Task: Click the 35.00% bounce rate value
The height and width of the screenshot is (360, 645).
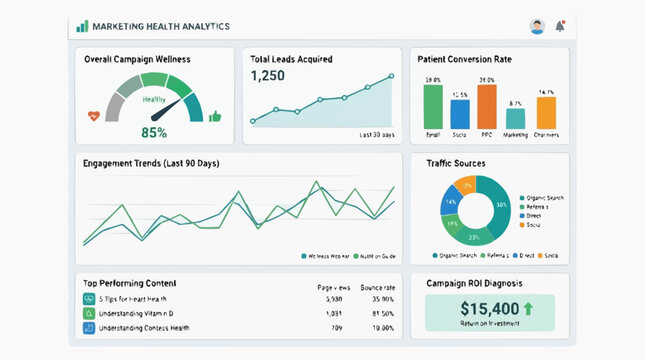Action: point(383,299)
